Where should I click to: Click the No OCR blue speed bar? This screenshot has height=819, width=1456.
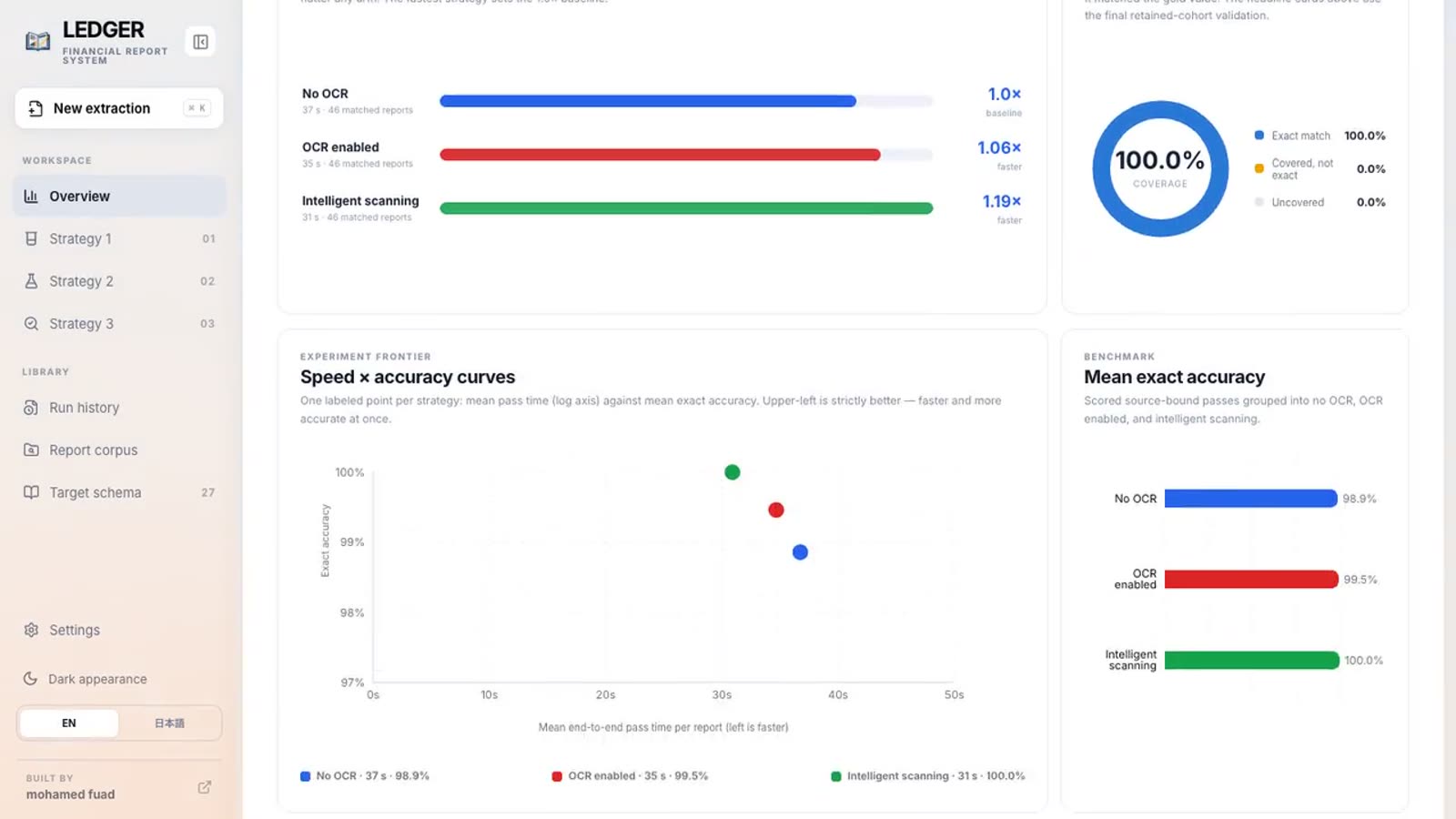pos(648,101)
